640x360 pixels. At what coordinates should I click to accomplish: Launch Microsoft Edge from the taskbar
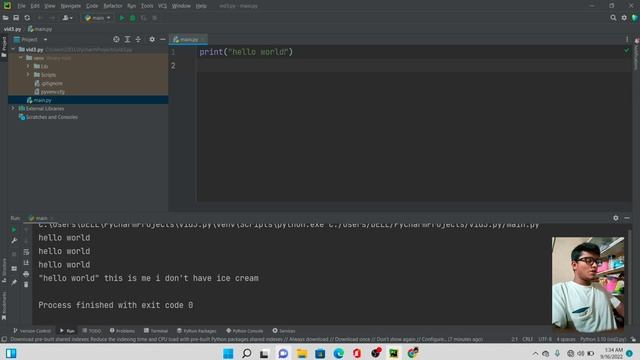pyautogui.click(x=338, y=353)
